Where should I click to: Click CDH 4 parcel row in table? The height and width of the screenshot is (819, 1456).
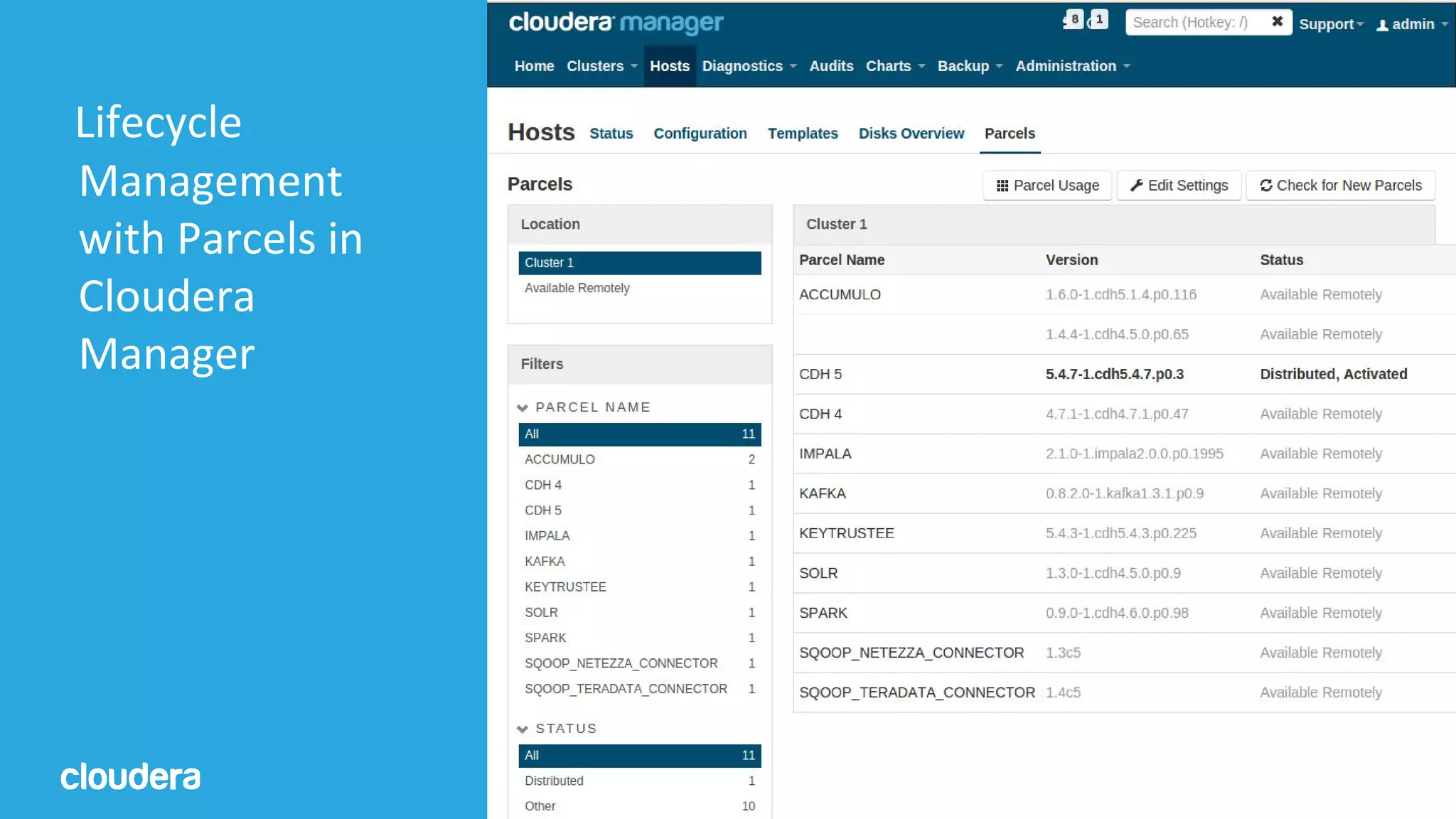pyautogui.click(x=1124, y=414)
